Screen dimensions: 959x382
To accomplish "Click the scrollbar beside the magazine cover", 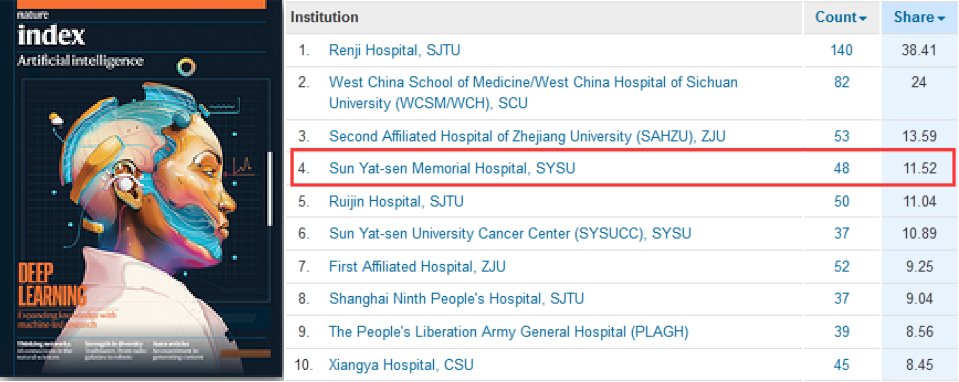I will 268,189.
